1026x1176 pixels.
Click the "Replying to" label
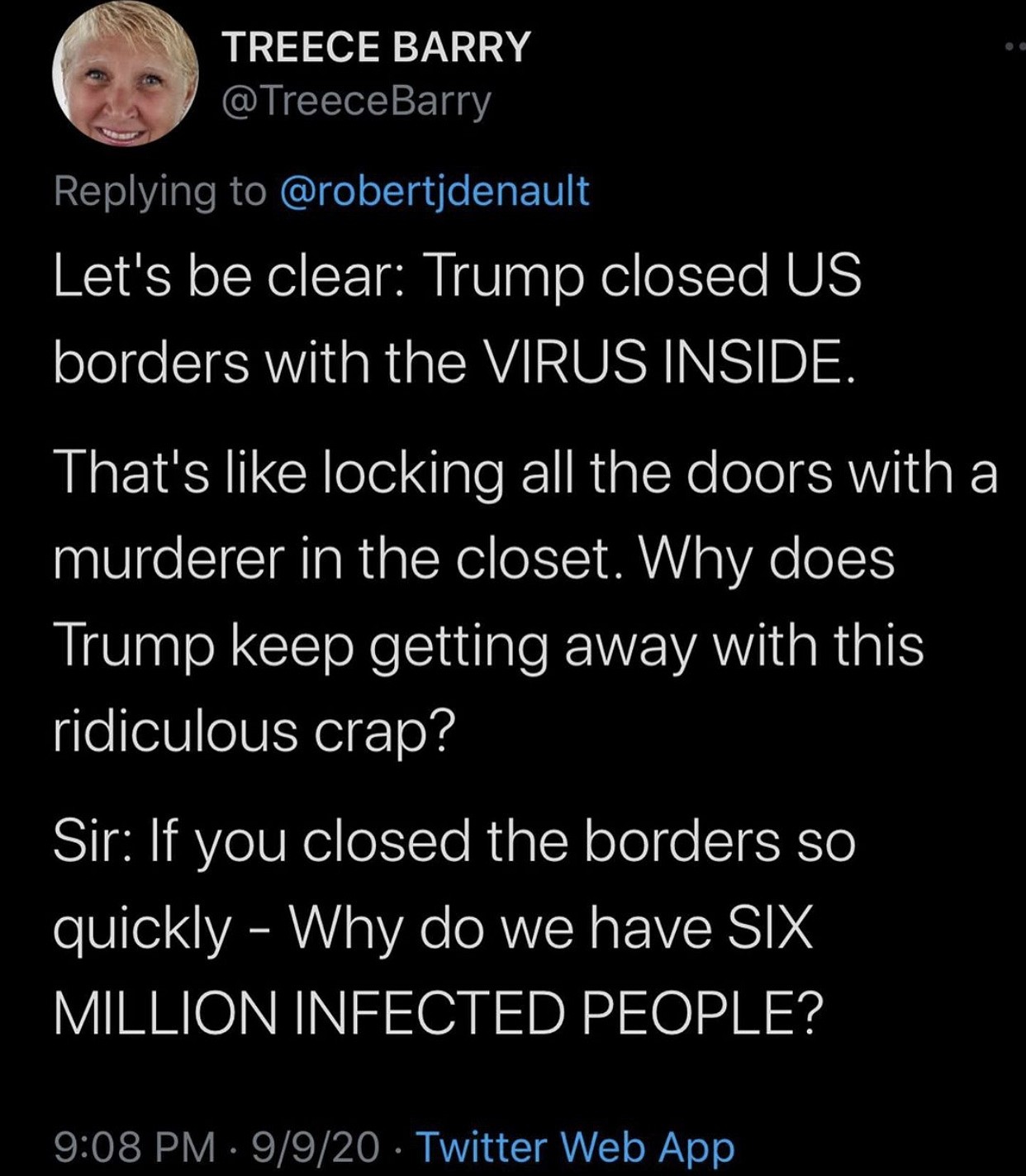tap(159, 191)
